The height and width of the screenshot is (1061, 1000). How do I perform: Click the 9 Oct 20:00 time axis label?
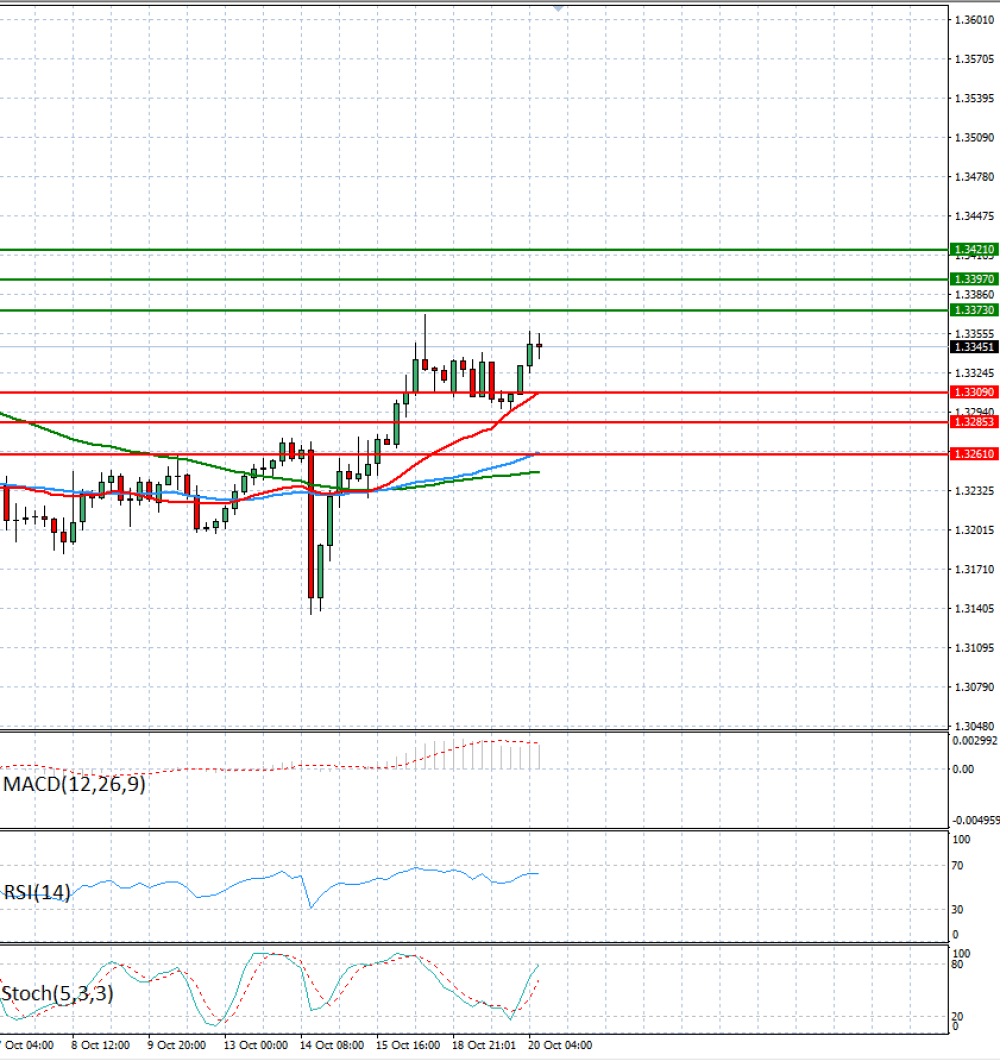[177, 1045]
